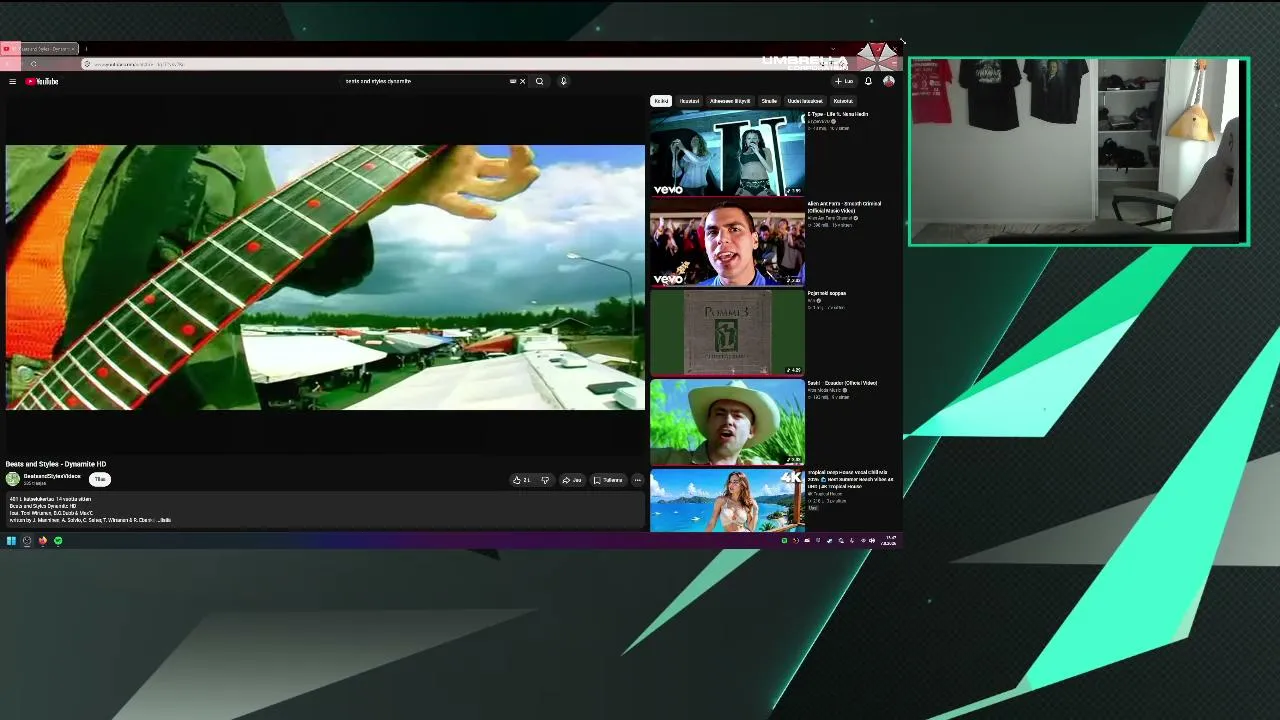Select the Kaikki filter chip

pyautogui.click(x=661, y=101)
